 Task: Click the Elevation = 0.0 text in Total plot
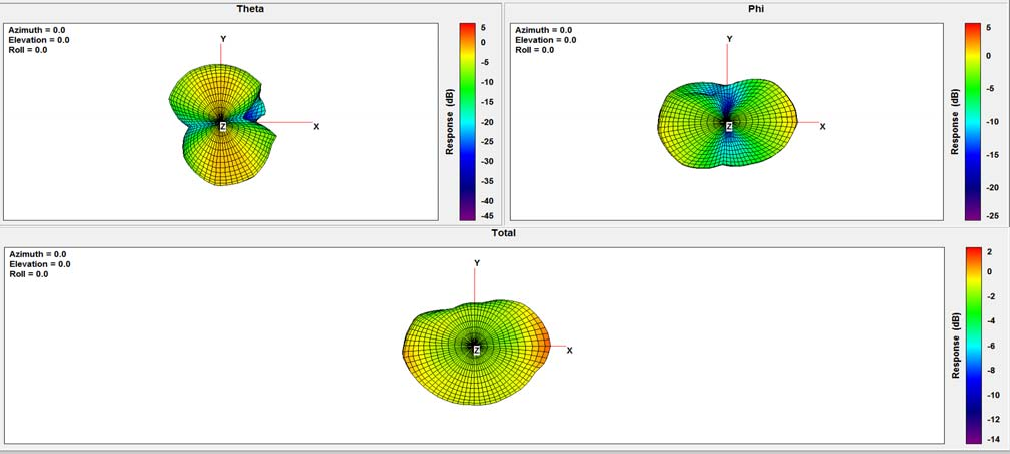[41, 264]
